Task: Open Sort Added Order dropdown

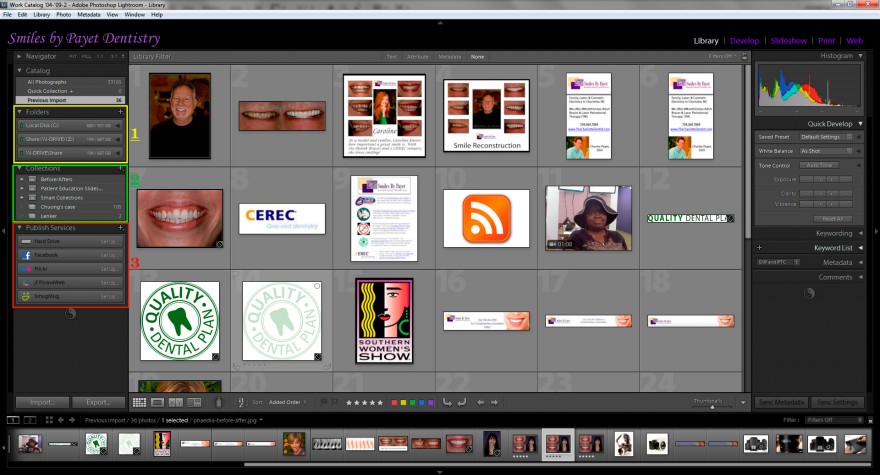Action: (287, 402)
